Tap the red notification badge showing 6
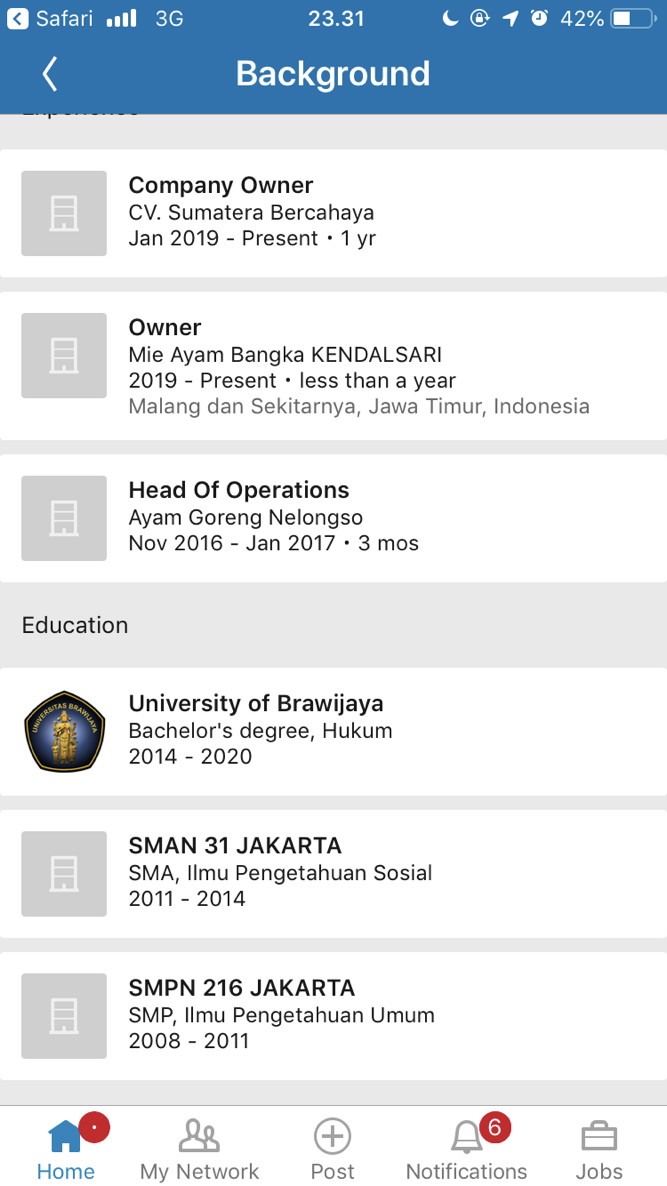This screenshot has height=1186, width=667. pyautogui.click(x=495, y=1128)
